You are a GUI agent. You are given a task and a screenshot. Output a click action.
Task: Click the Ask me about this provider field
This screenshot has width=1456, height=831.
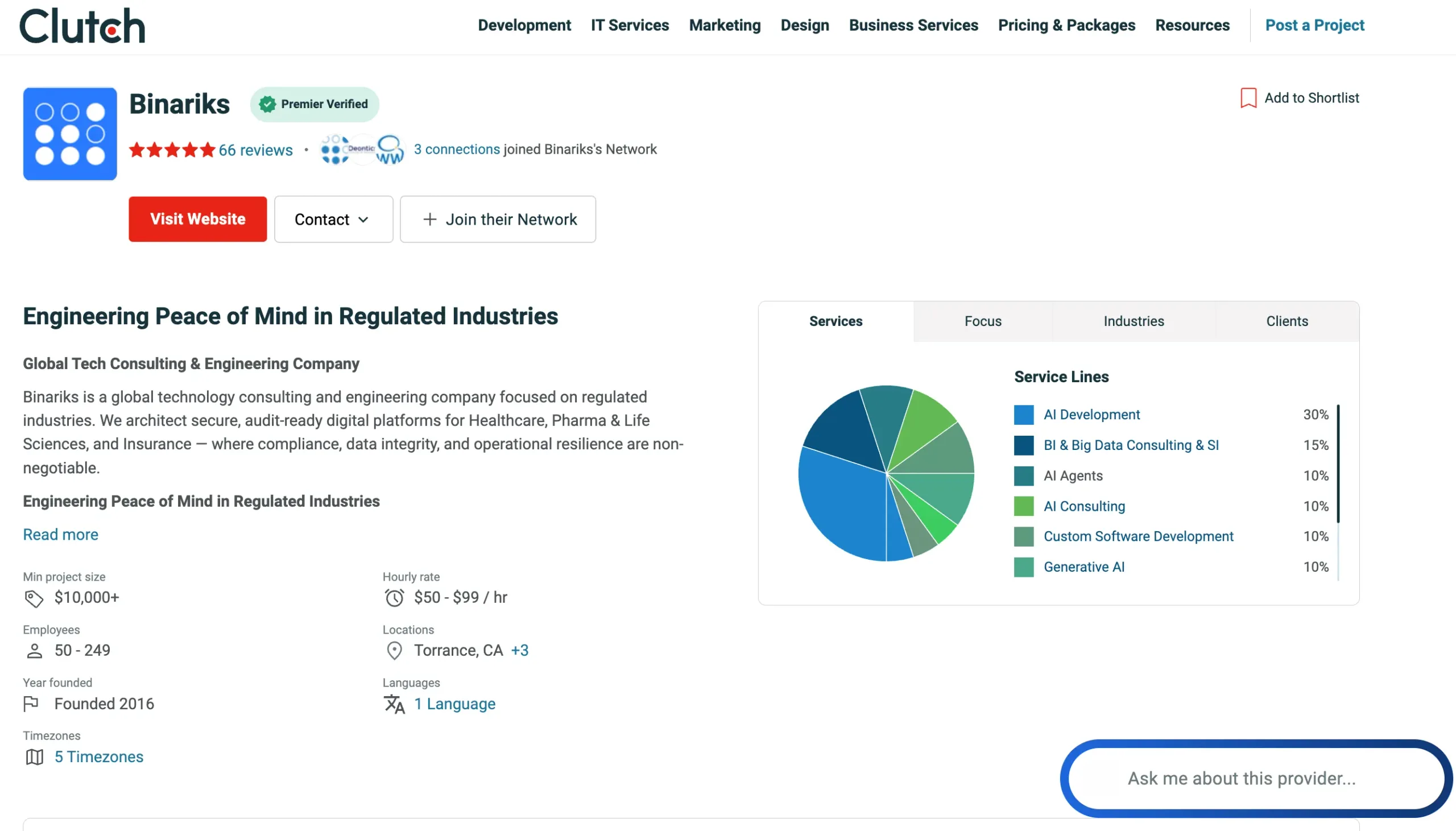[x=1255, y=778]
